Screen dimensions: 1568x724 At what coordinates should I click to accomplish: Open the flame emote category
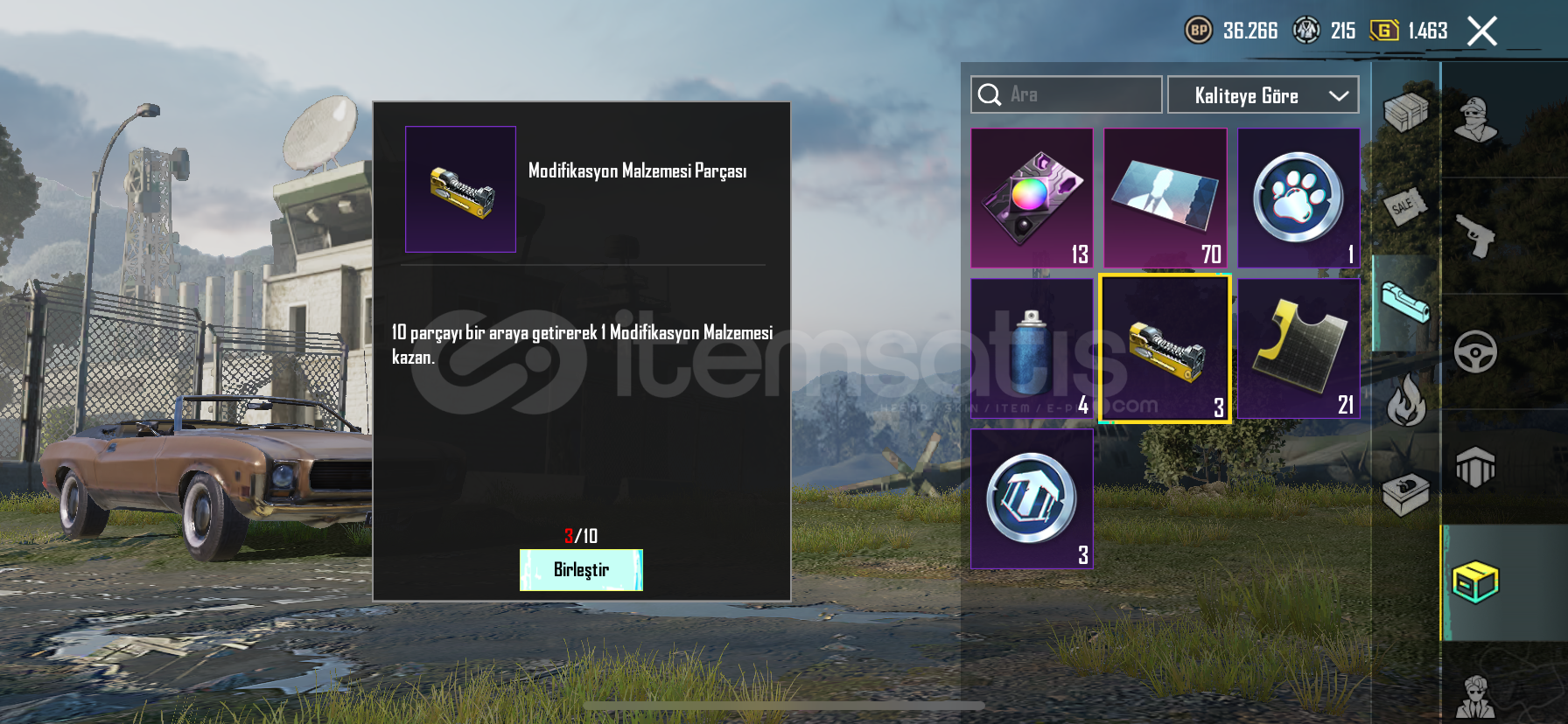1405,400
